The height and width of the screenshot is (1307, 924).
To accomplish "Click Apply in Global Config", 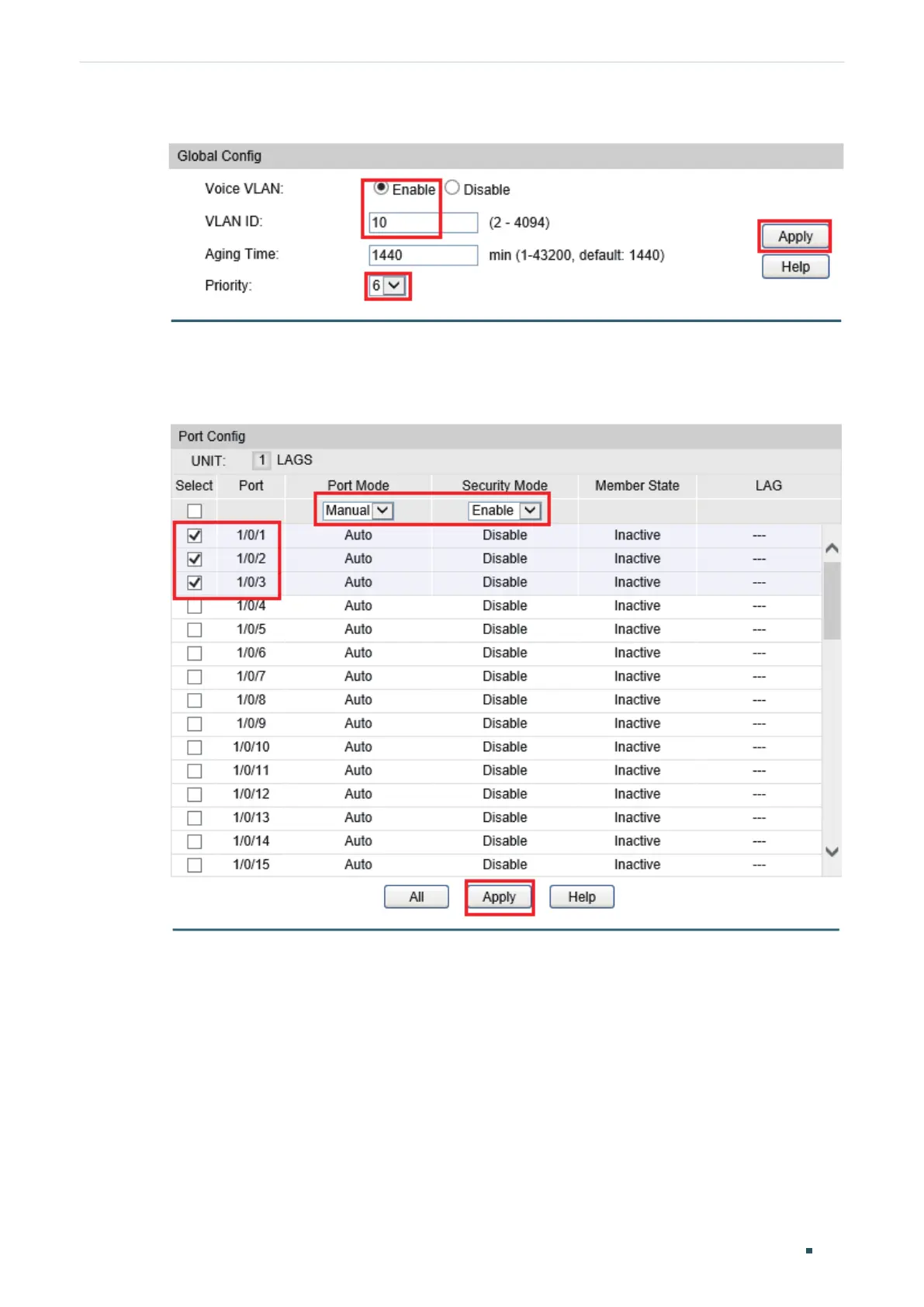I will (x=795, y=237).
